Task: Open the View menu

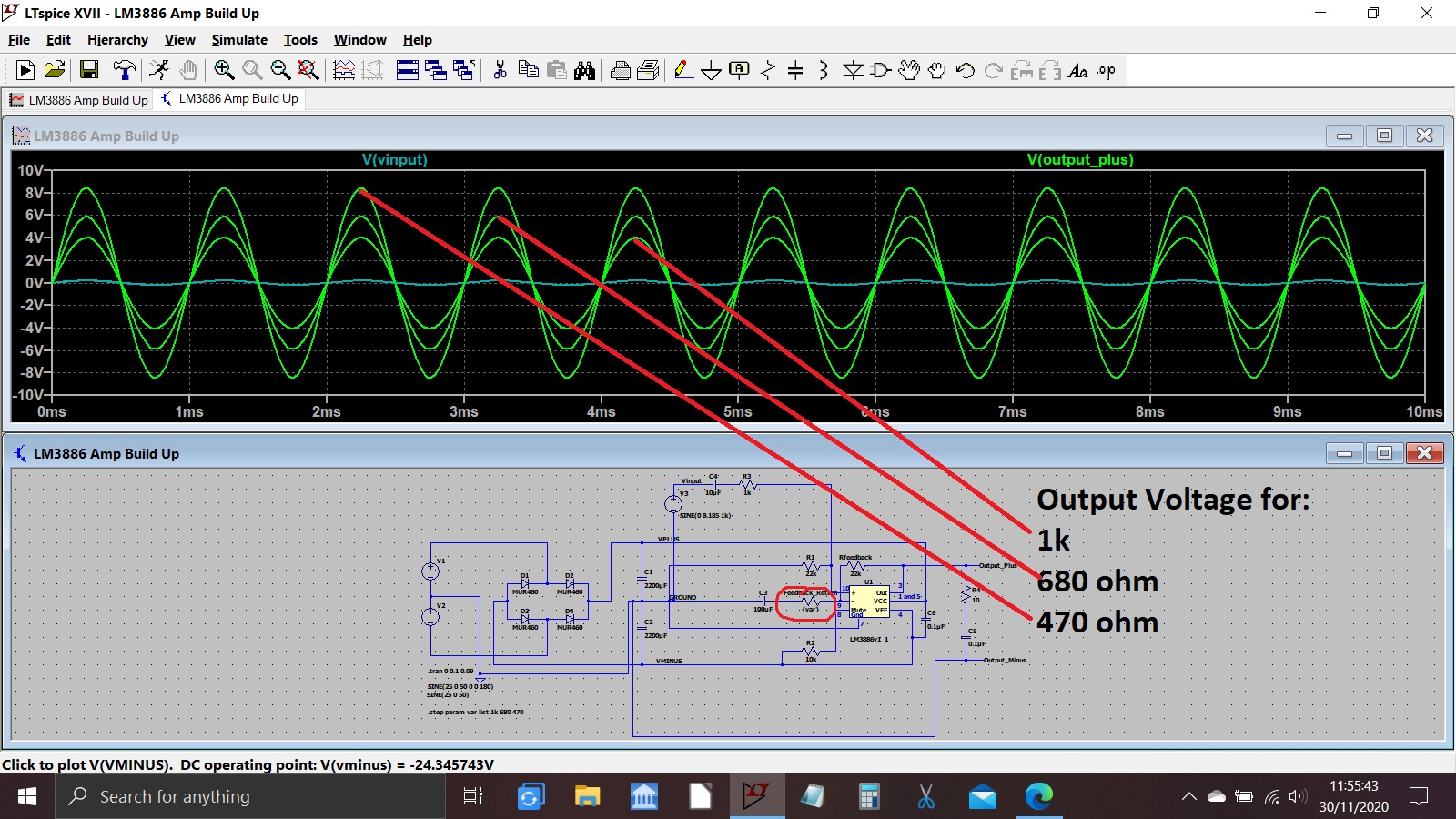Action: click(x=179, y=40)
